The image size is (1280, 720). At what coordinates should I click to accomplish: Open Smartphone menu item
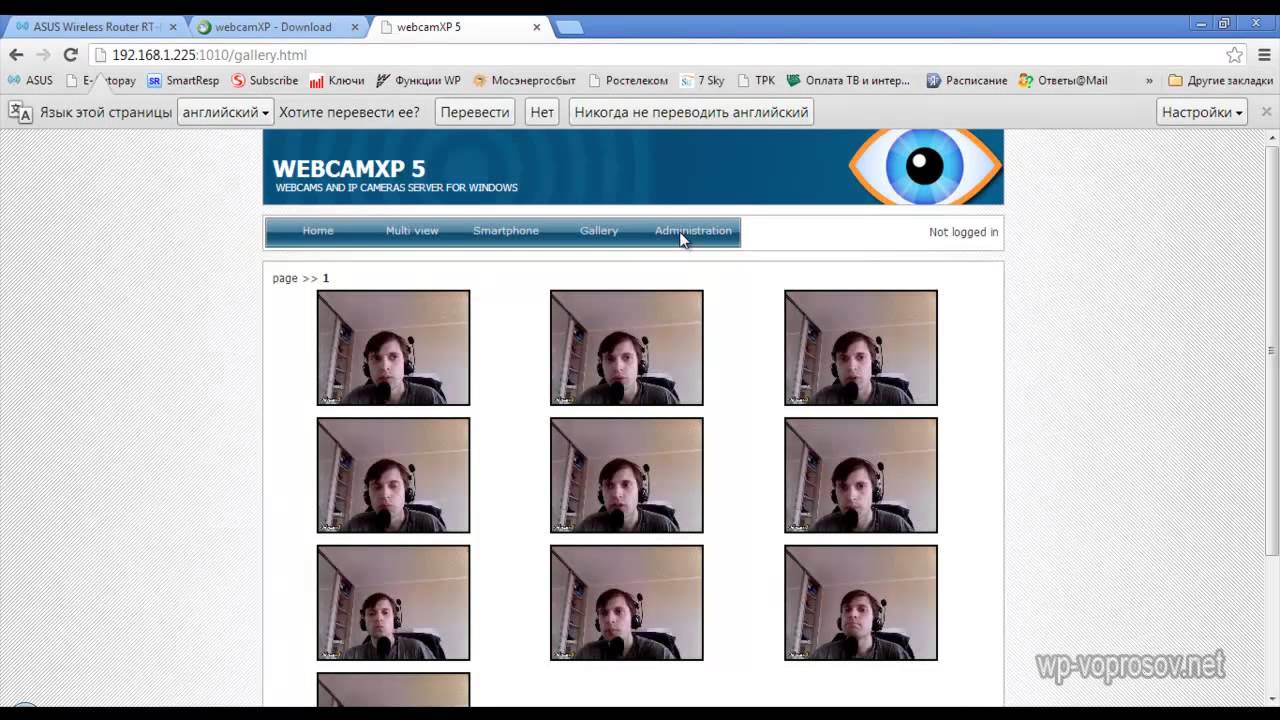[506, 231]
